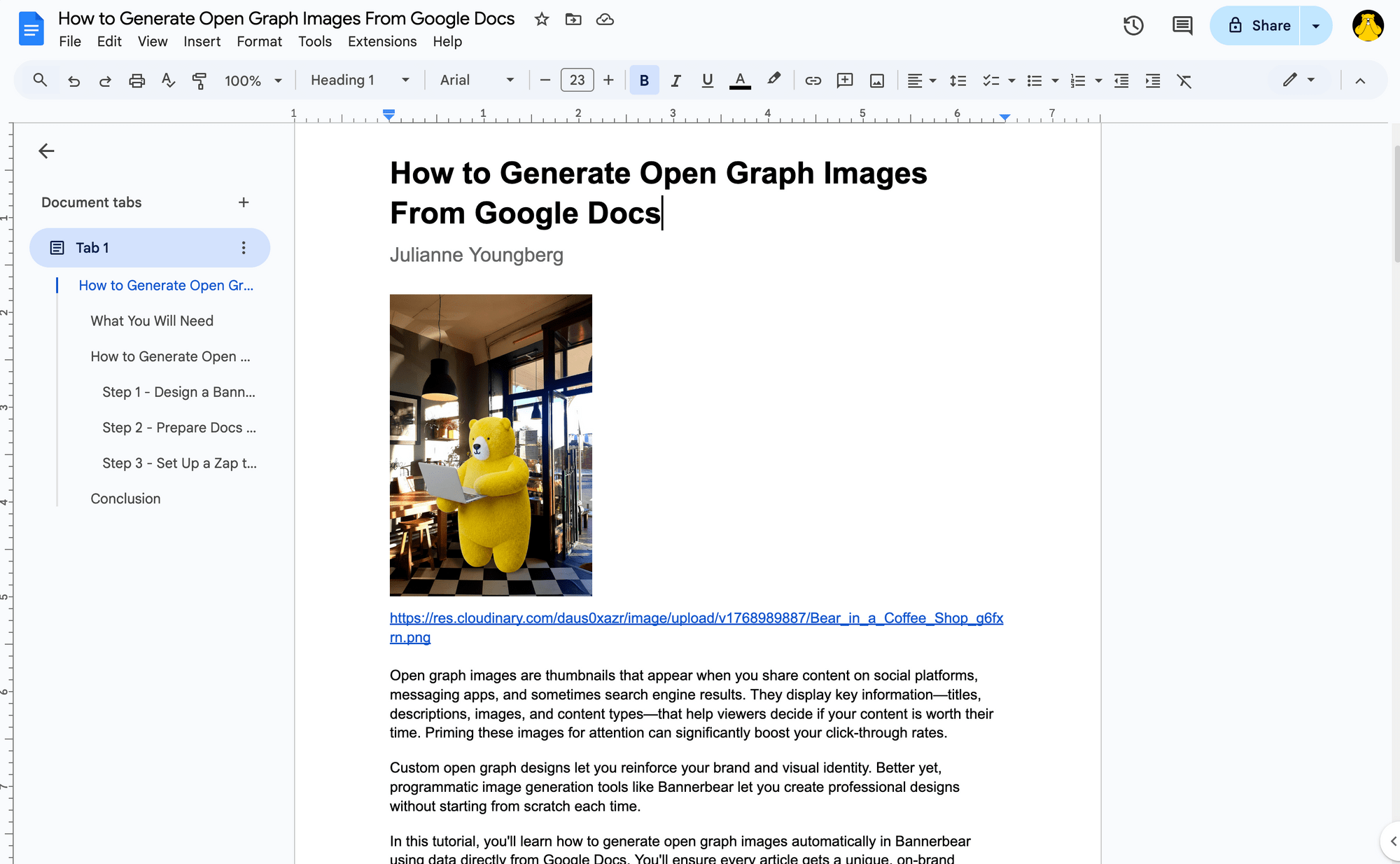Click the insert link icon
Image resolution: width=1400 pixels, height=864 pixels.
[813, 81]
